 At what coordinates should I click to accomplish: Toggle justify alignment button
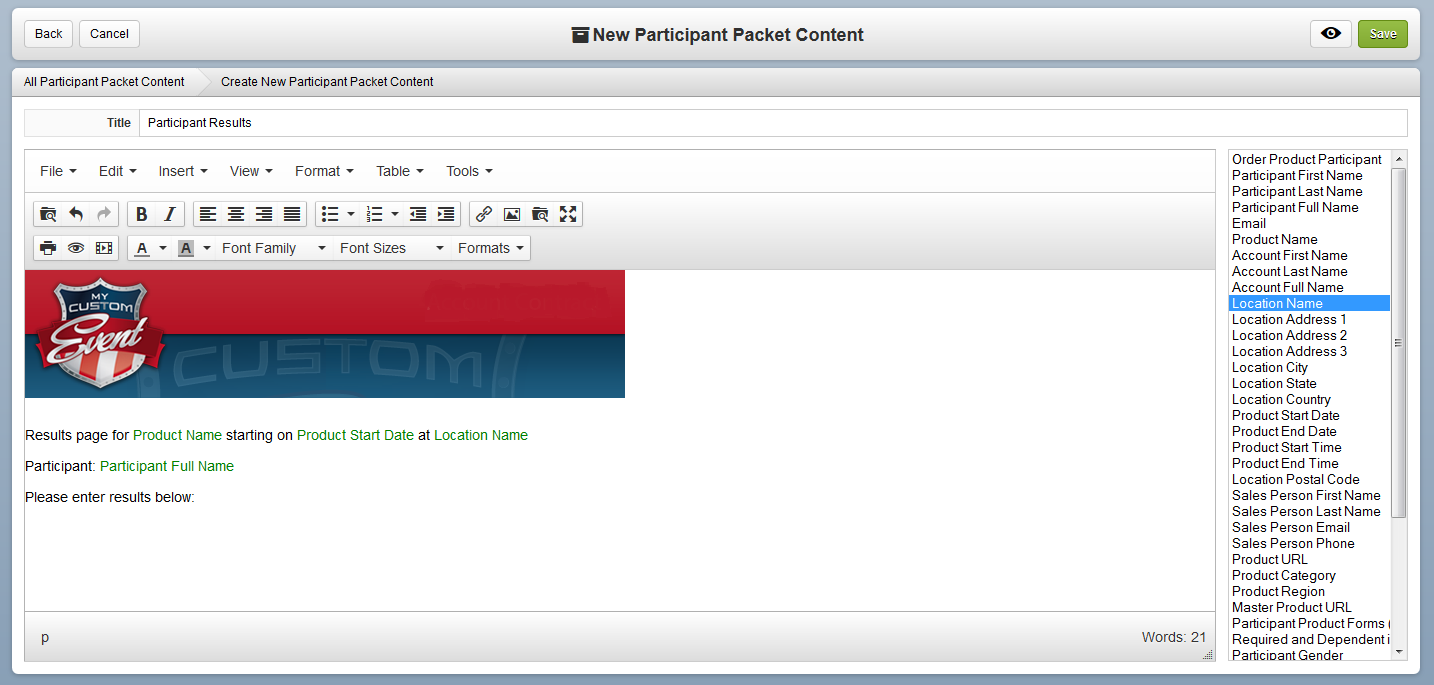(292, 214)
